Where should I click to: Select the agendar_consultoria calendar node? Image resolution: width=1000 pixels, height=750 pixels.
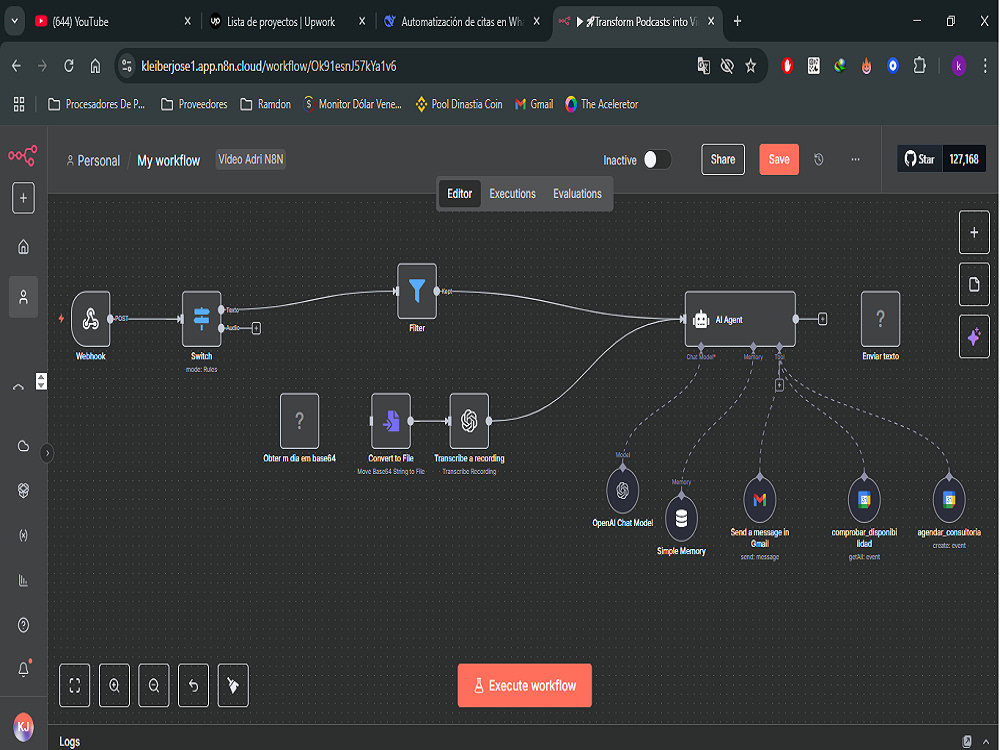[949, 500]
